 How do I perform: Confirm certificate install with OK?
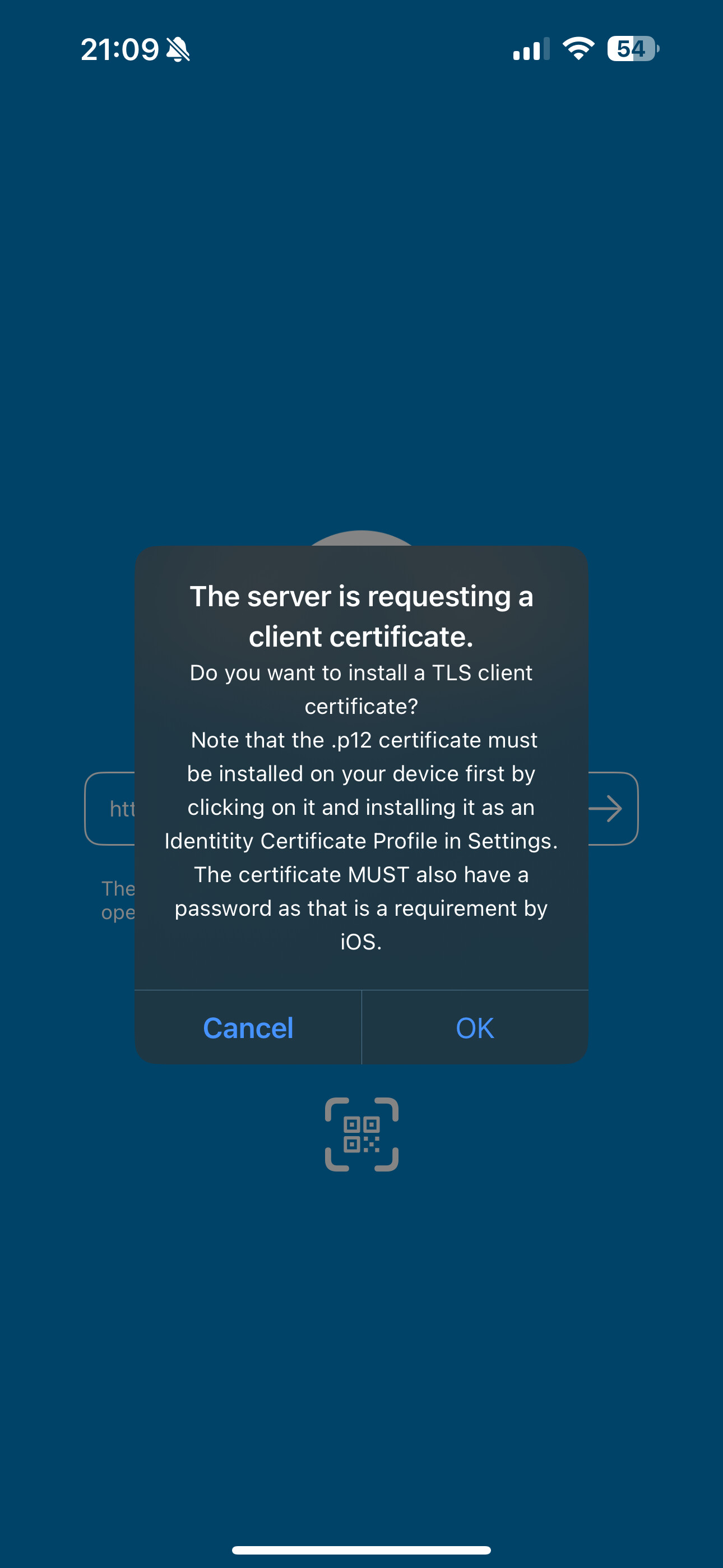[x=475, y=1028]
